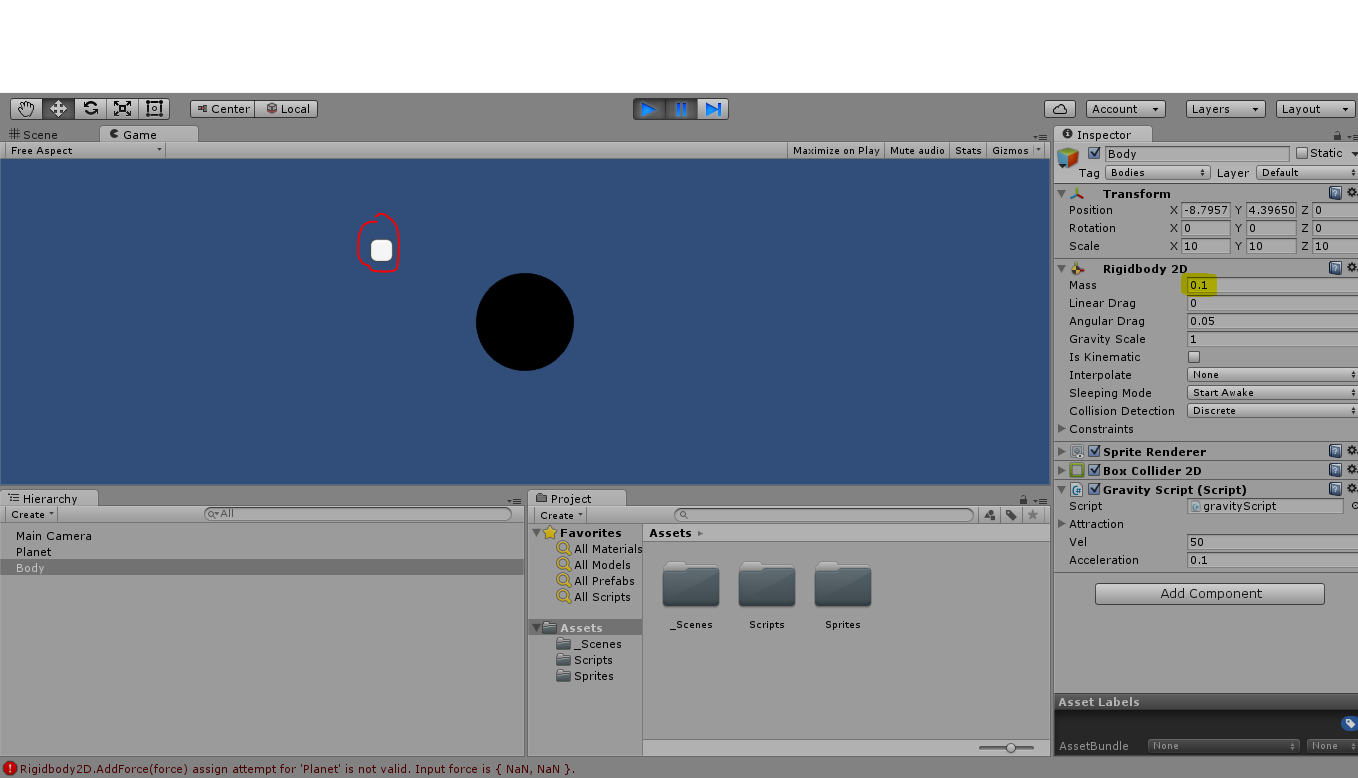Expand the Attraction property
The height and width of the screenshot is (778, 1358).
[1062, 524]
